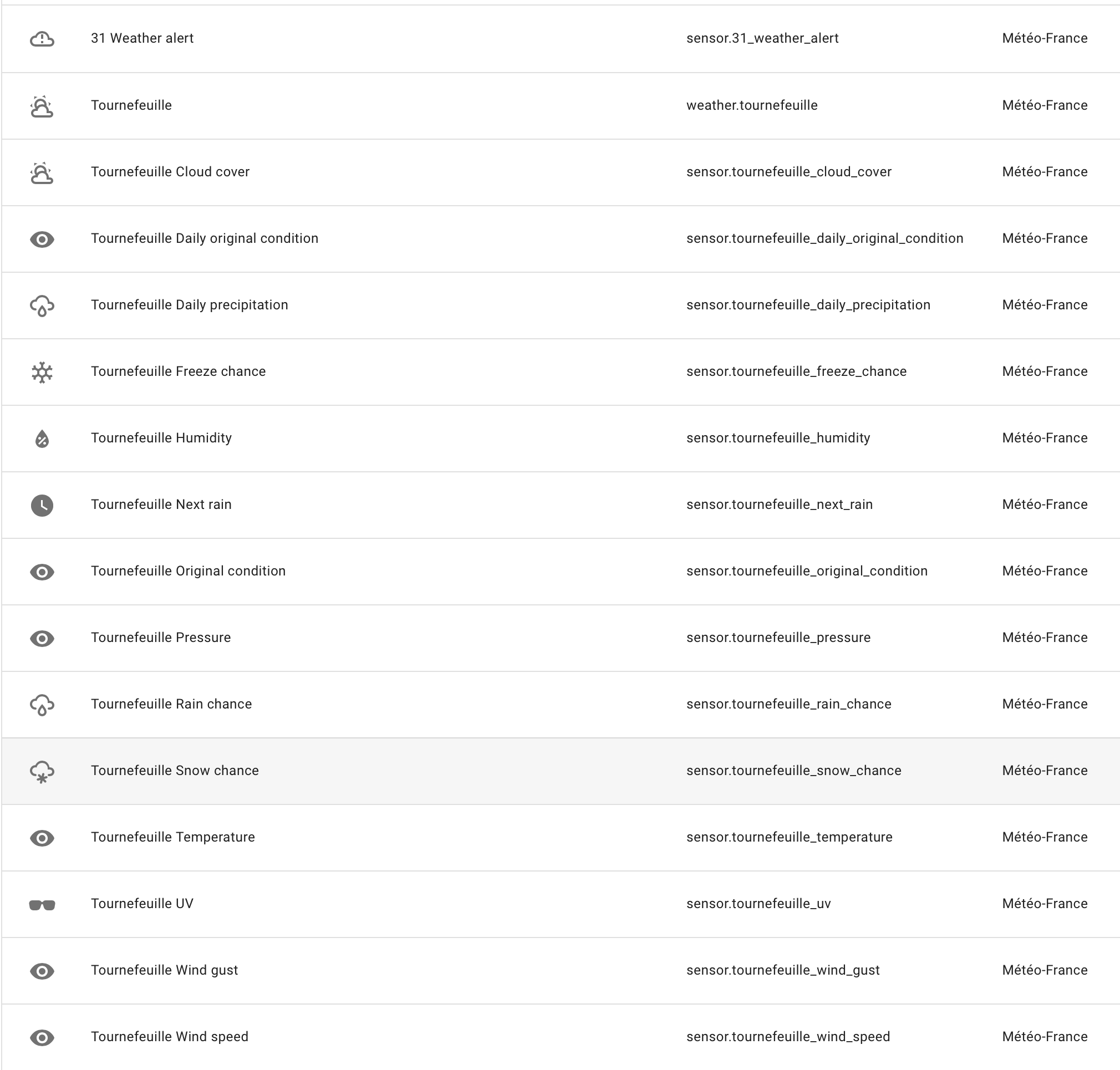Click Météo-France integration in 31 Weather alert row
The width and height of the screenshot is (1120, 1070).
(1045, 38)
